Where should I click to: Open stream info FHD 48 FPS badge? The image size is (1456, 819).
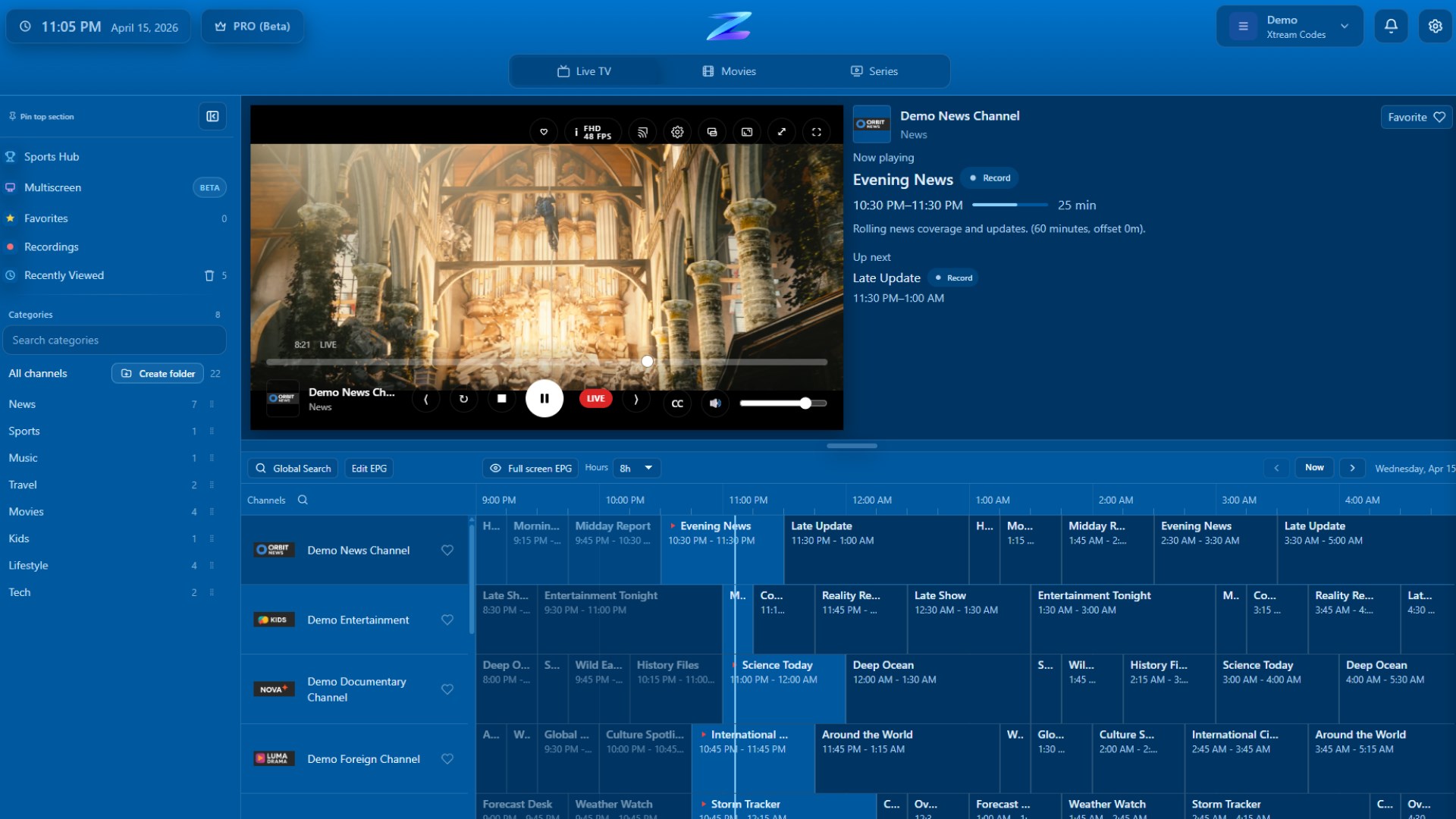click(593, 132)
